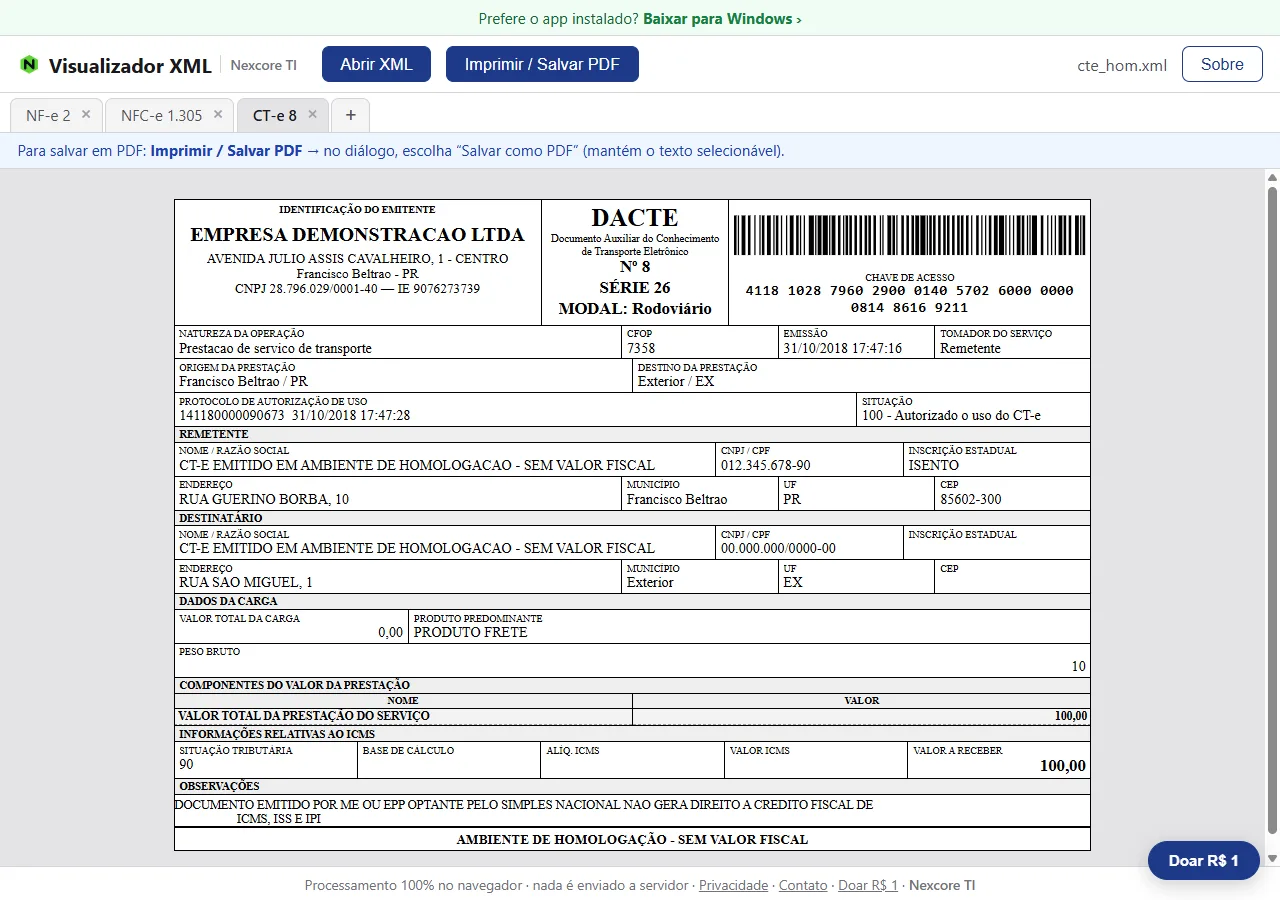
Task: Click the DACTE heading
Action: click(635, 217)
